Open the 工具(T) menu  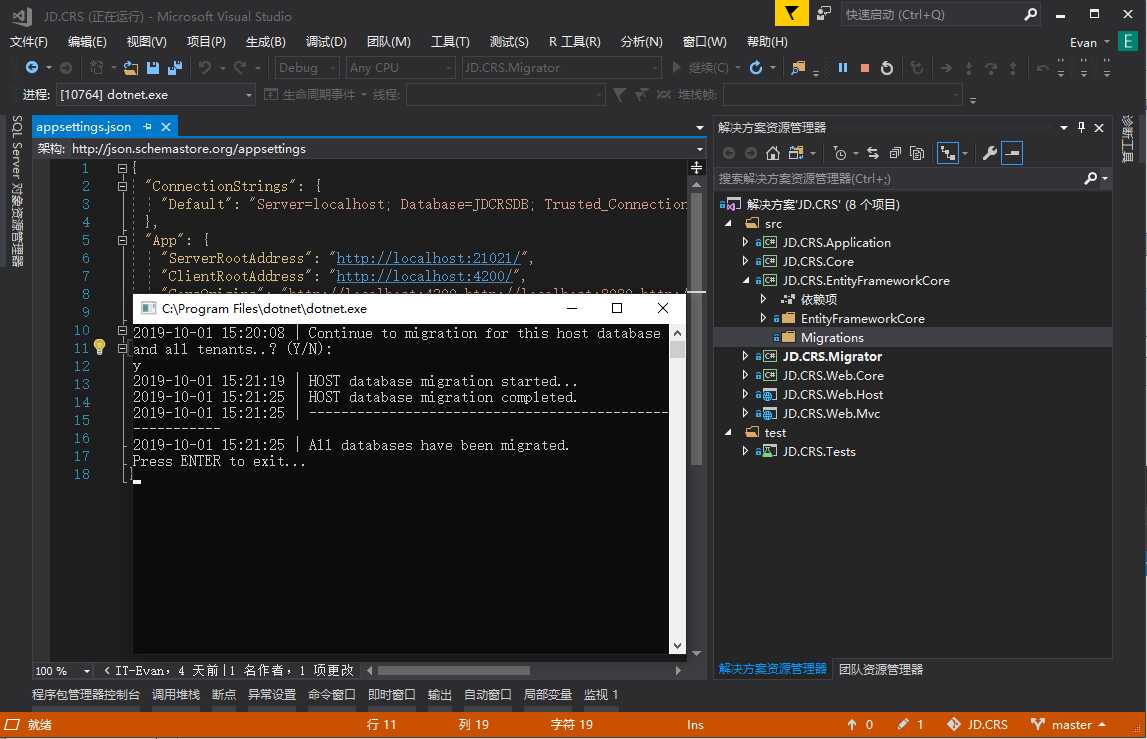[x=450, y=42]
